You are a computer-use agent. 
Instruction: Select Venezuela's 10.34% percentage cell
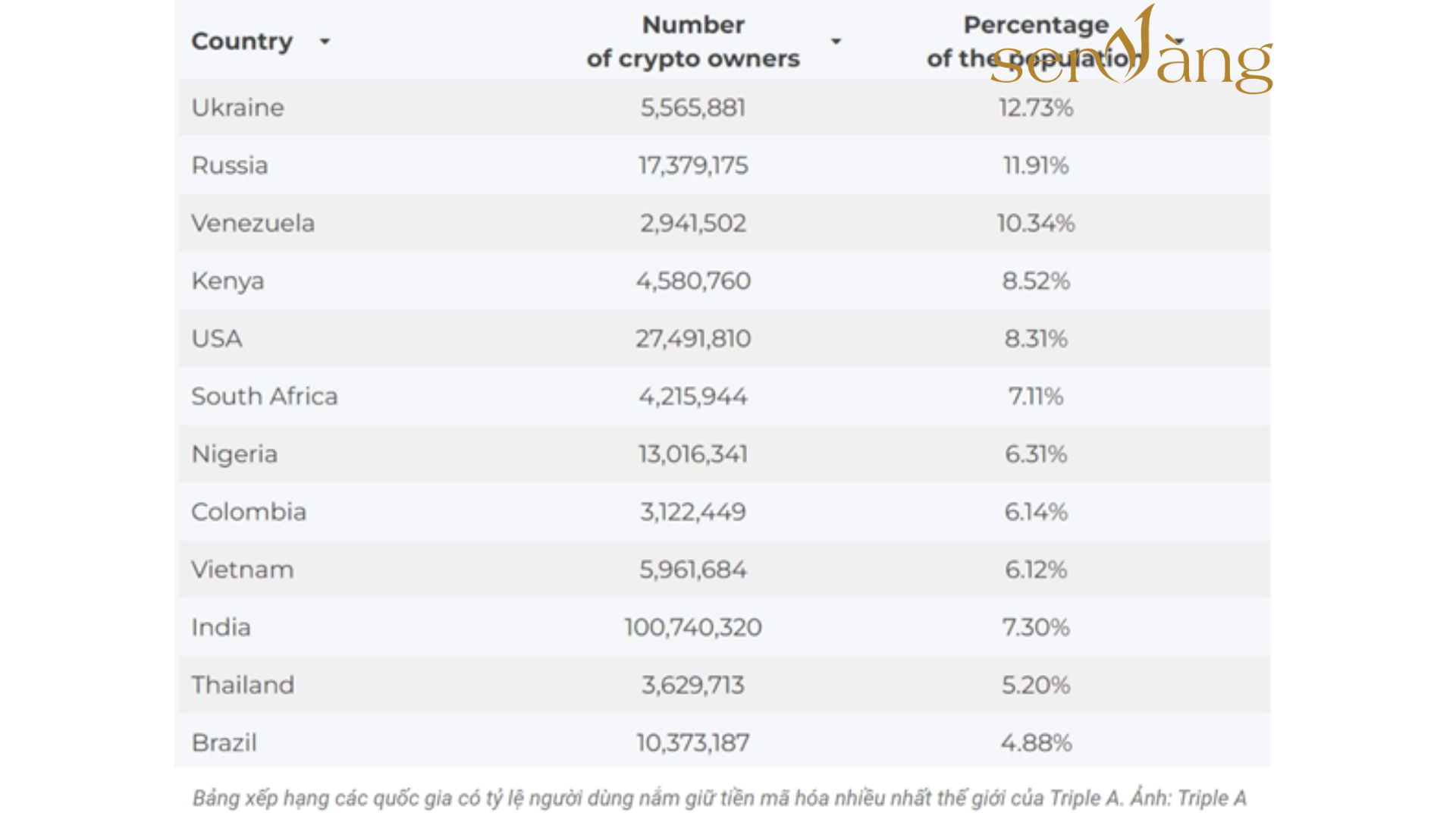click(x=1035, y=223)
